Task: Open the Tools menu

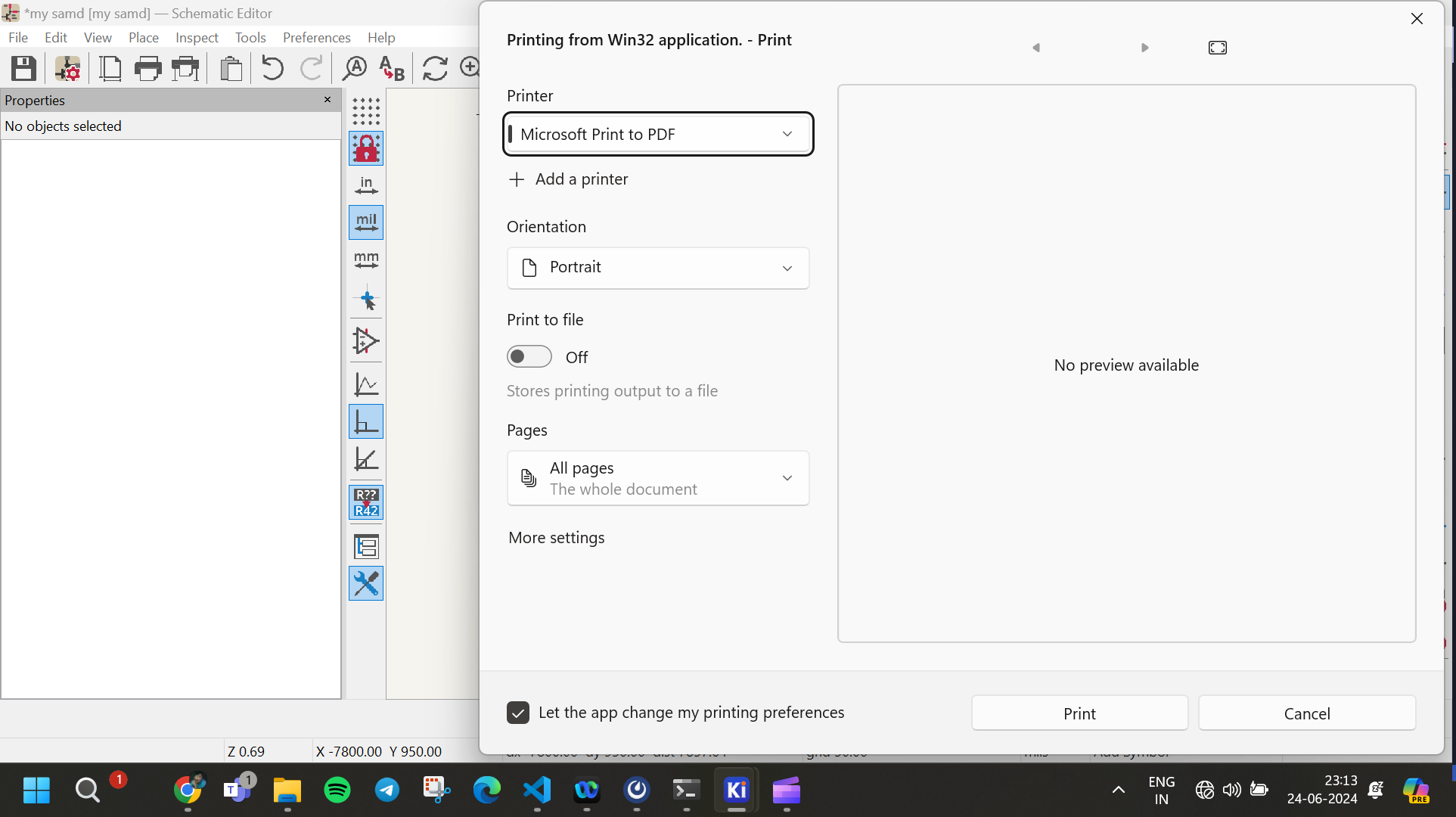Action: tap(250, 37)
